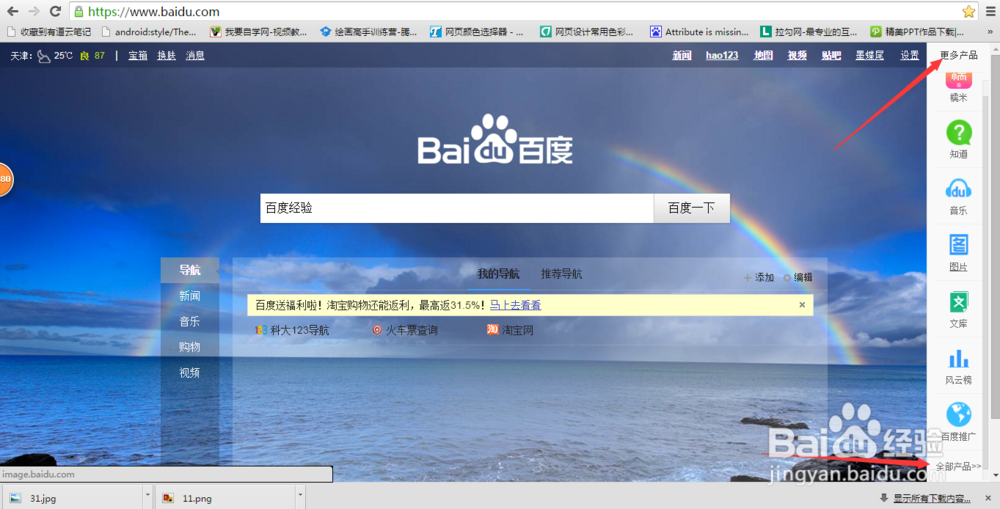Expand the bookmarks bar overflow chevron
Screen dimensions: 1000x509
[x=990, y=31]
